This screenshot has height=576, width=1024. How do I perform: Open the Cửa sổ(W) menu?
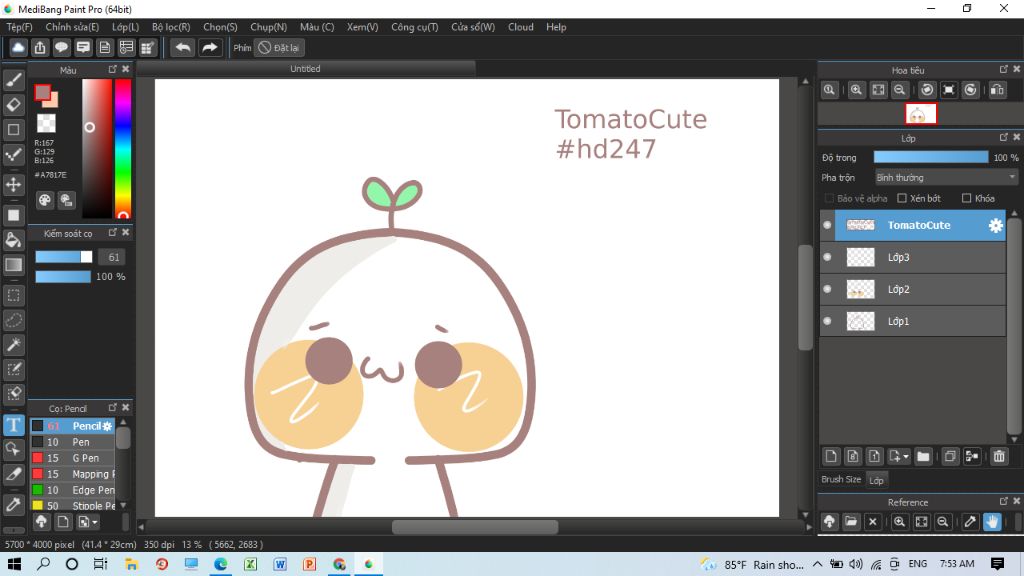(473, 27)
